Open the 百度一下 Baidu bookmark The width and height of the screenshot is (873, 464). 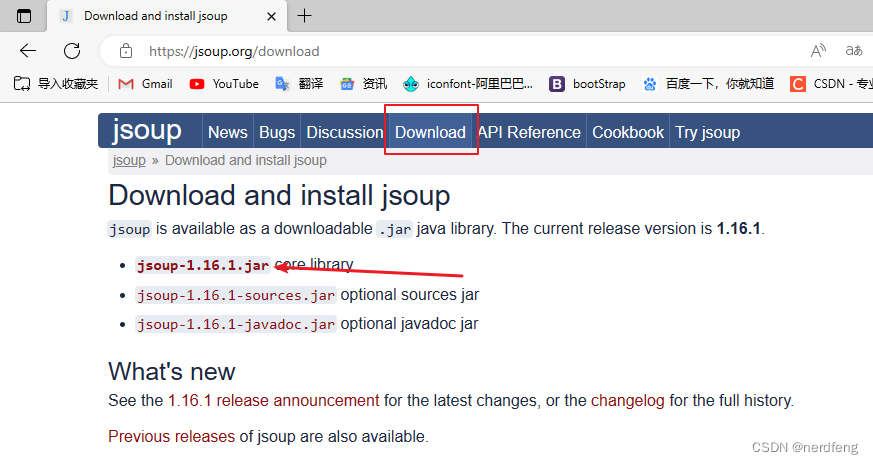708,84
